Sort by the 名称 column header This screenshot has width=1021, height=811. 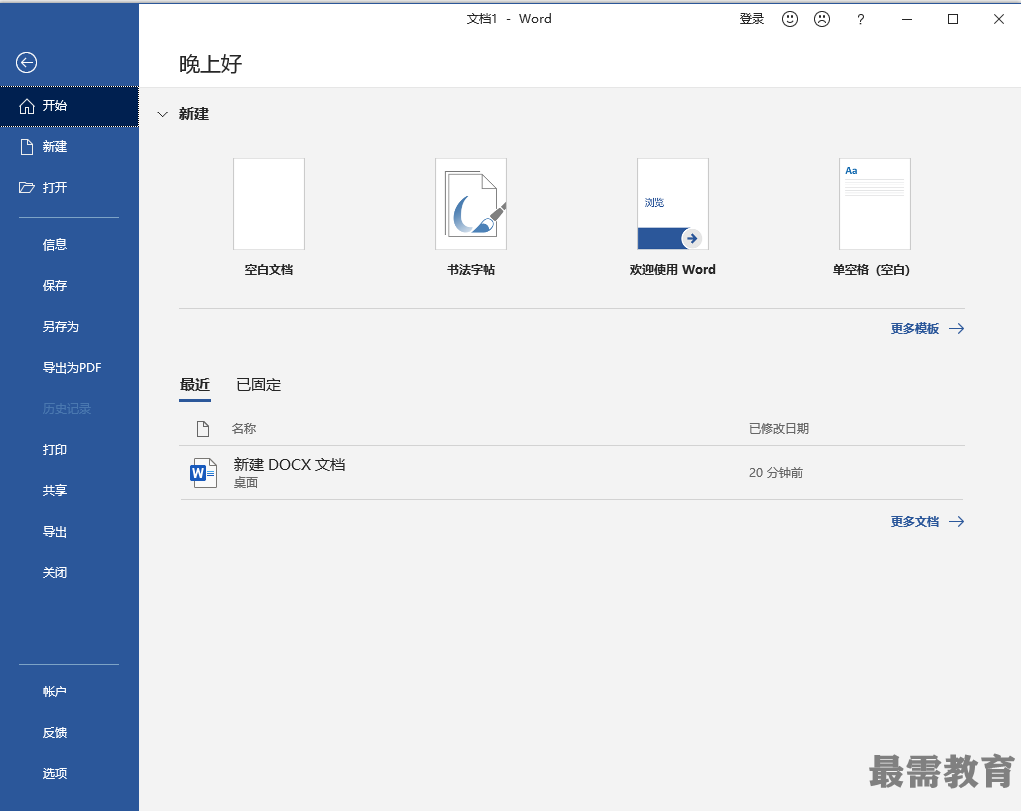tap(244, 429)
